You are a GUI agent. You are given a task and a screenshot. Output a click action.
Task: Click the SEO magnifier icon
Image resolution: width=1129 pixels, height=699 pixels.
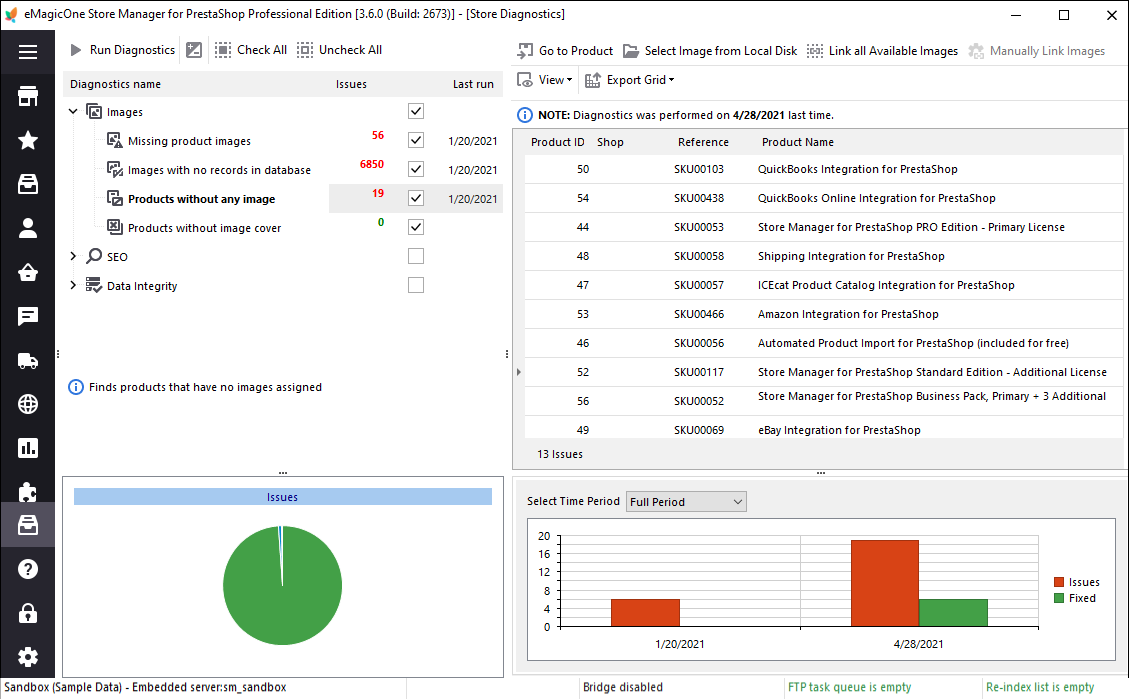pos(94,256)
